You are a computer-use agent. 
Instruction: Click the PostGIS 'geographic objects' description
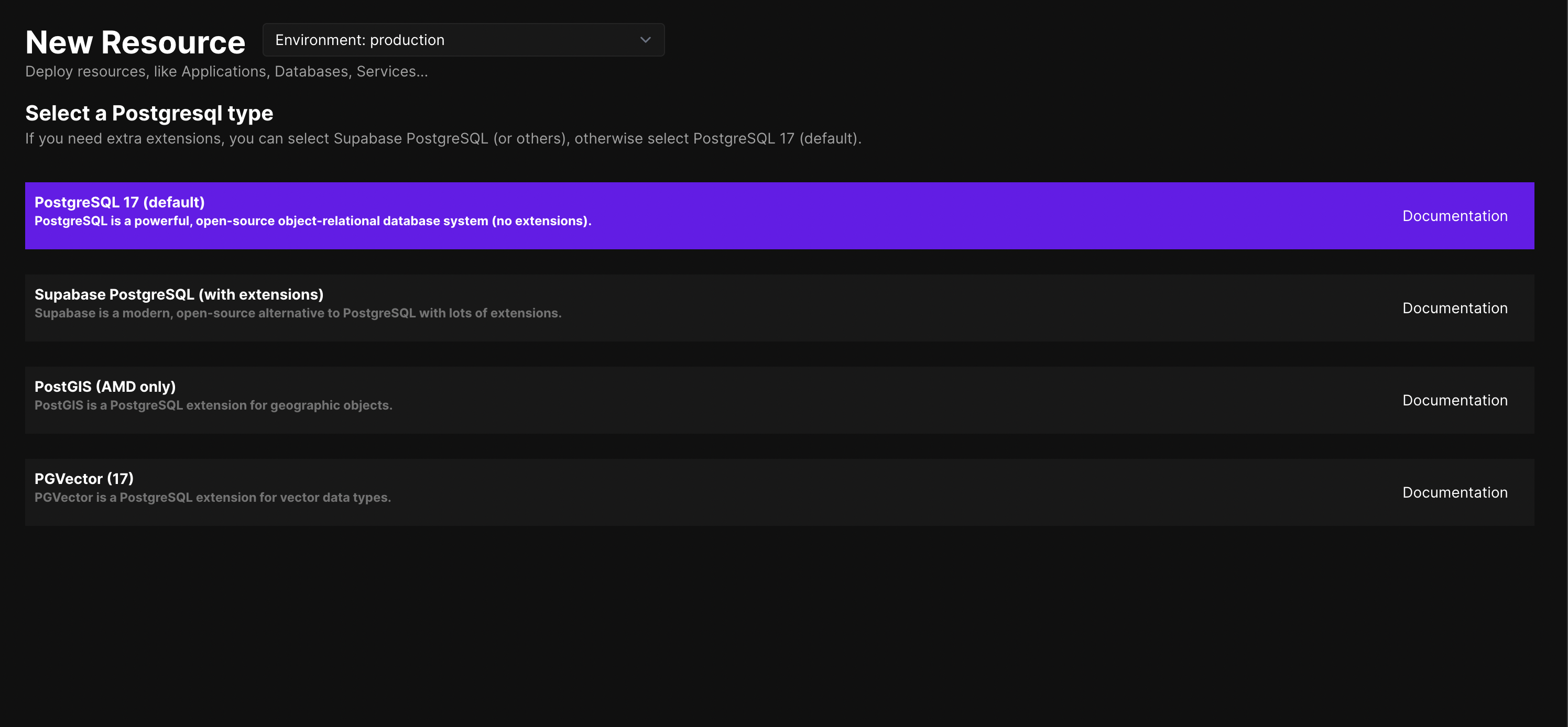click(213, 405)
